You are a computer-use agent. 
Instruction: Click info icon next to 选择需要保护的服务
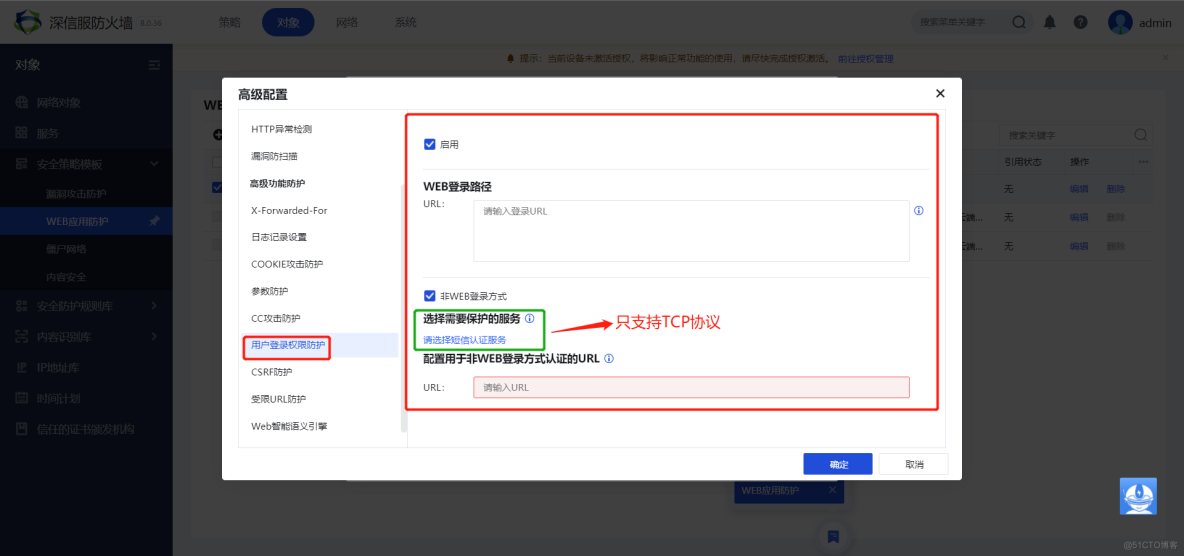click(529, 319)
